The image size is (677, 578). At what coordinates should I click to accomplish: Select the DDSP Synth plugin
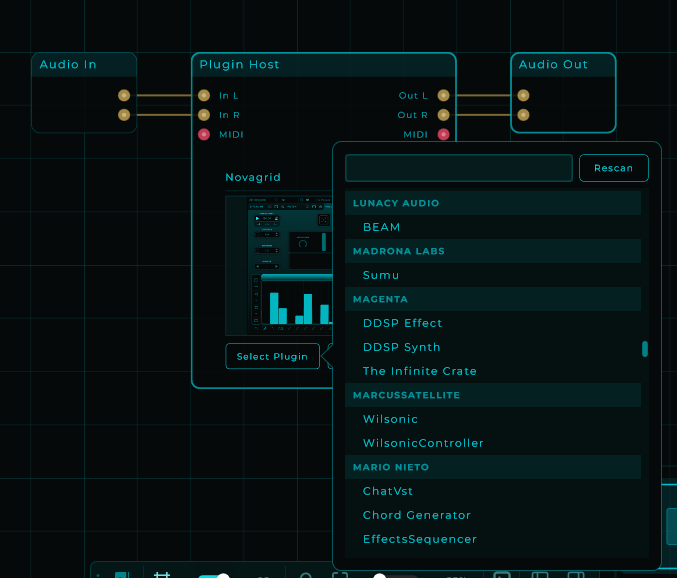pos(493,347)
